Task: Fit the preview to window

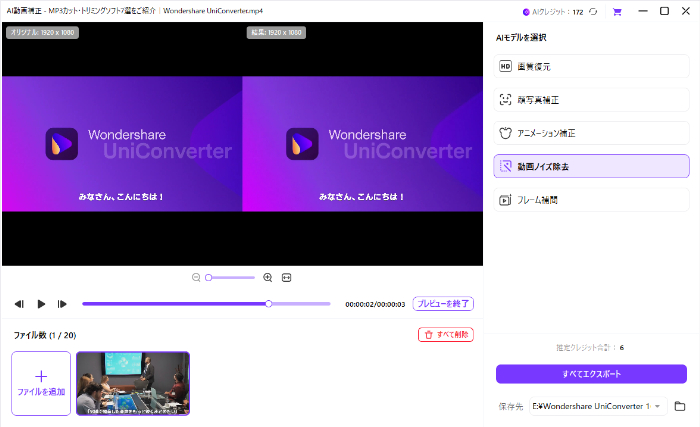Action: (x=287, y=277)
